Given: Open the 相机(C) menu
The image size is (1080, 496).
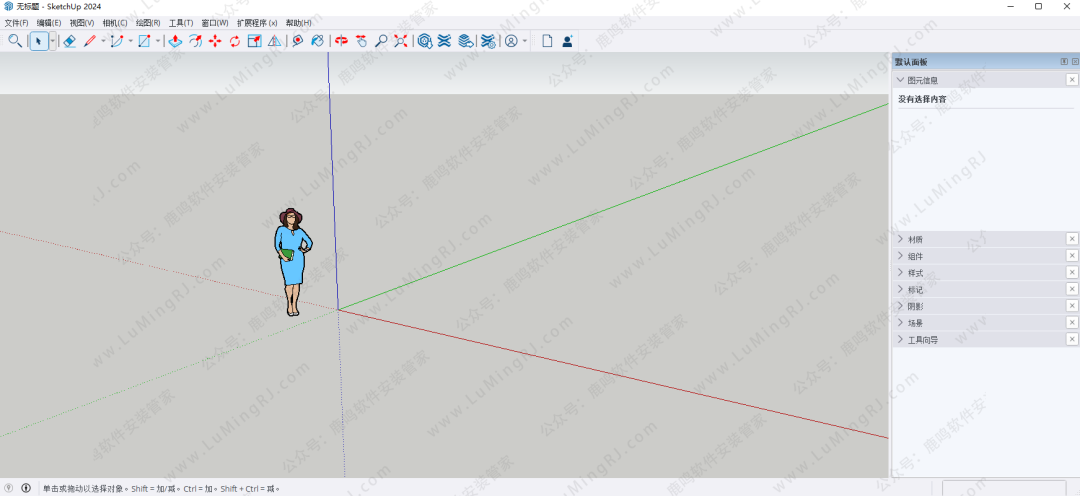Looking at the screenshot, I should [115, 22].
